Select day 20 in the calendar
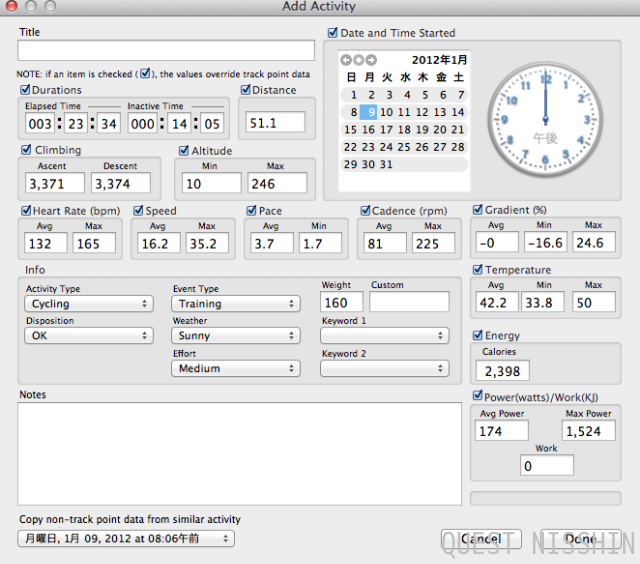 440,130
